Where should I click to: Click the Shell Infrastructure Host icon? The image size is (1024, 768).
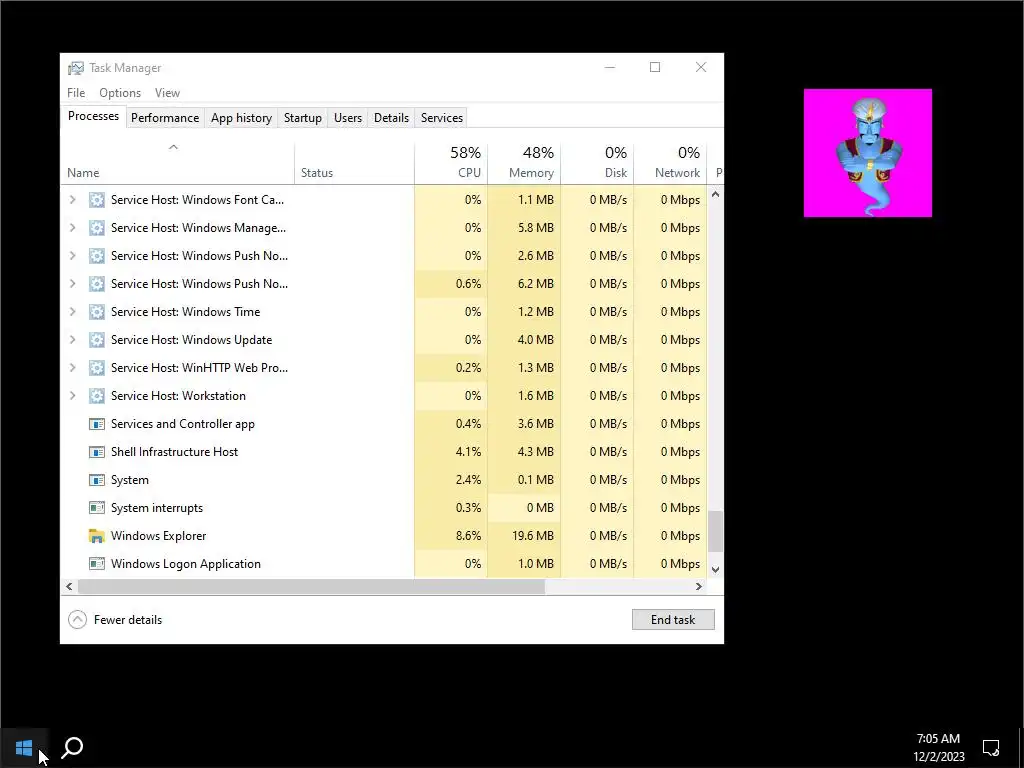point(97,453)
